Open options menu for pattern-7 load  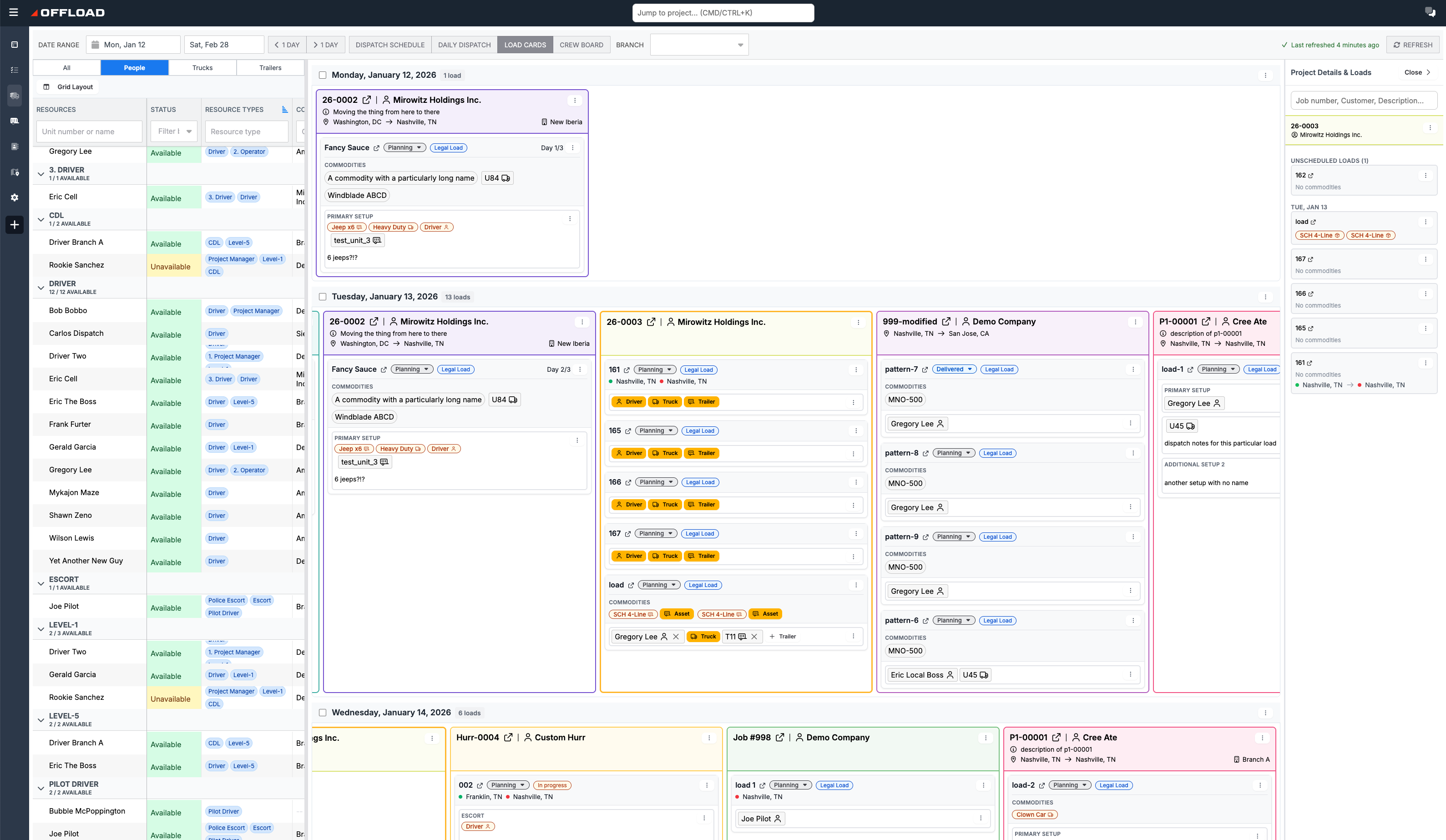[1133, 369]
